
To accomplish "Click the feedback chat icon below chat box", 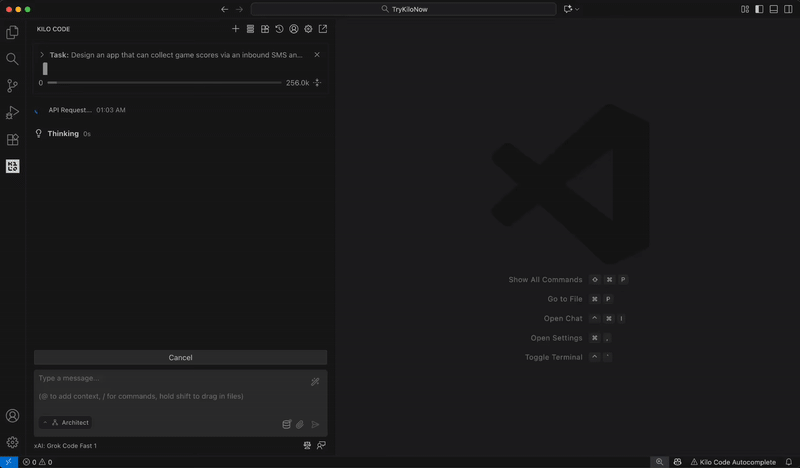I will tap(321, 446).
